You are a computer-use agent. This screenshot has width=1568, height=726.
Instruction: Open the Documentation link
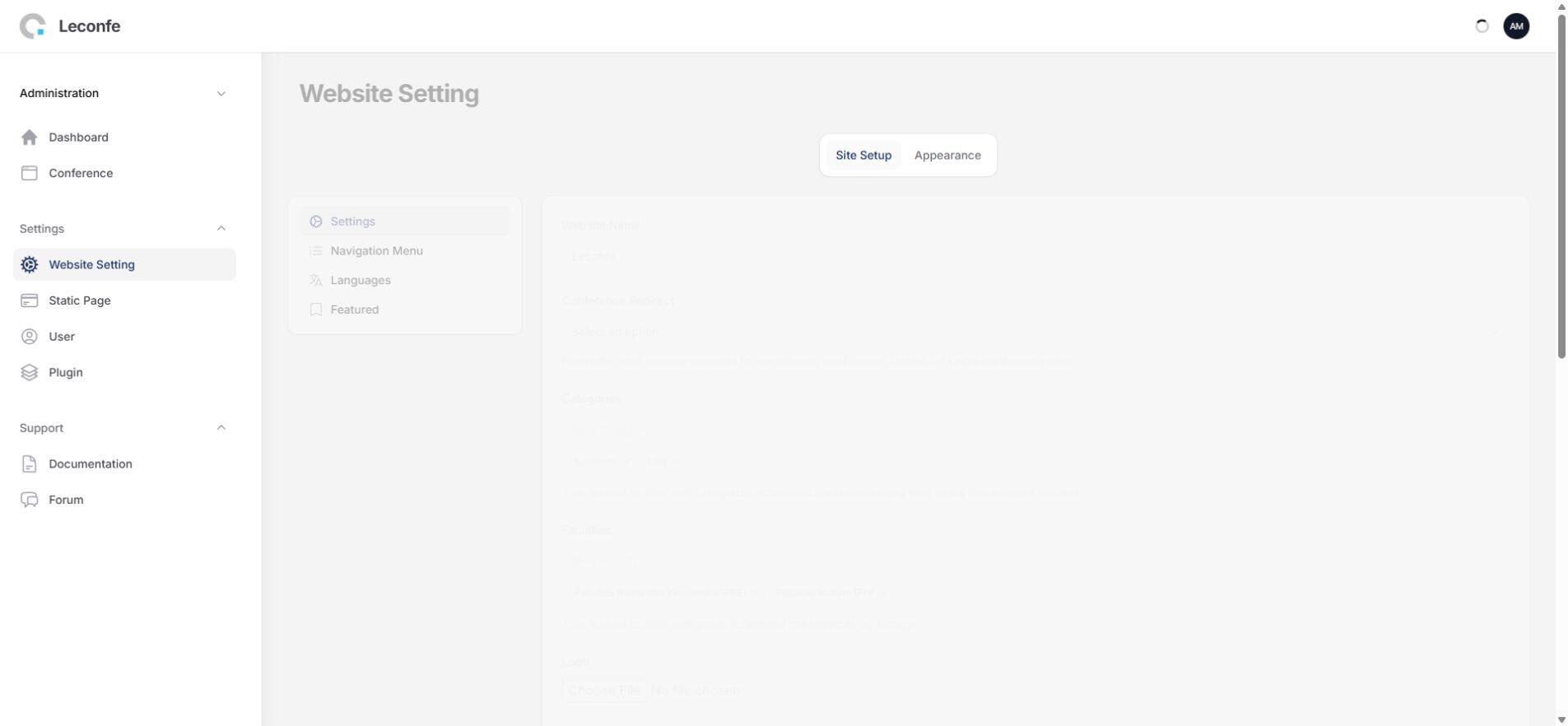tap(124, 464)
